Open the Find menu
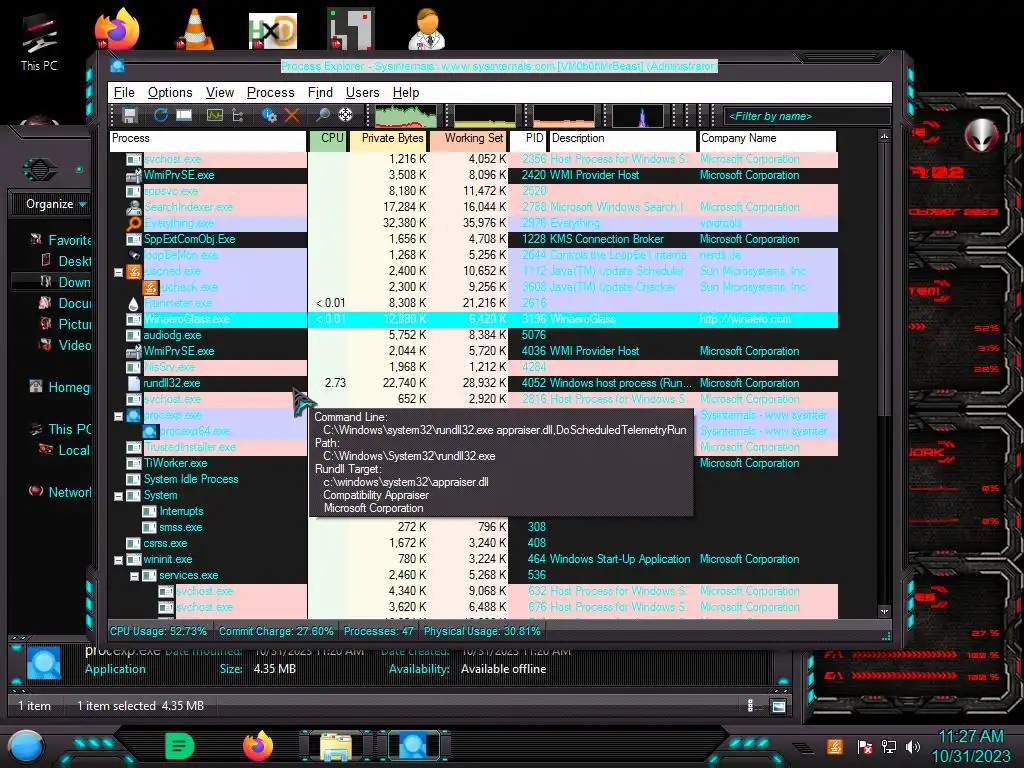 320,93
